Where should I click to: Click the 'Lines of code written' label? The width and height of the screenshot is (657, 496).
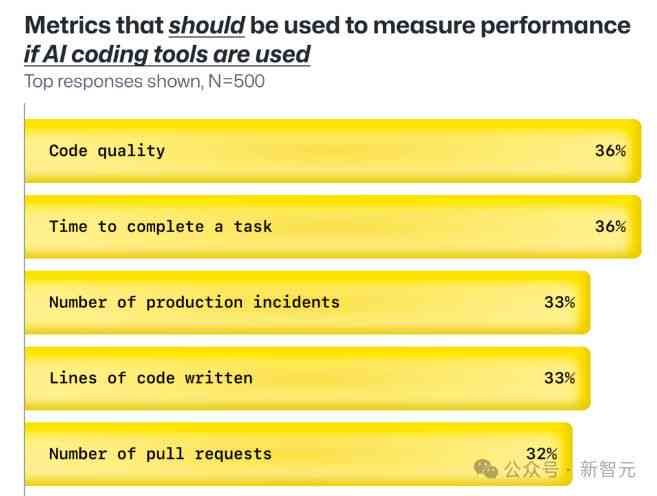click(x=151, y=378)
